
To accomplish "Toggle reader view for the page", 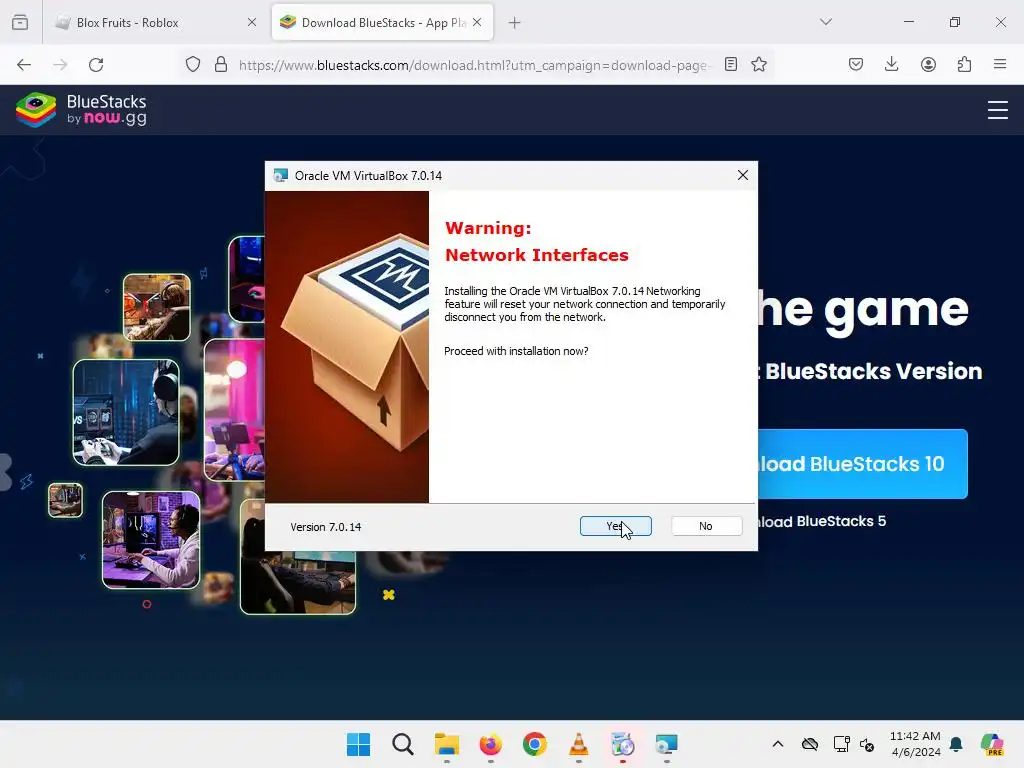I will (731, 65).
